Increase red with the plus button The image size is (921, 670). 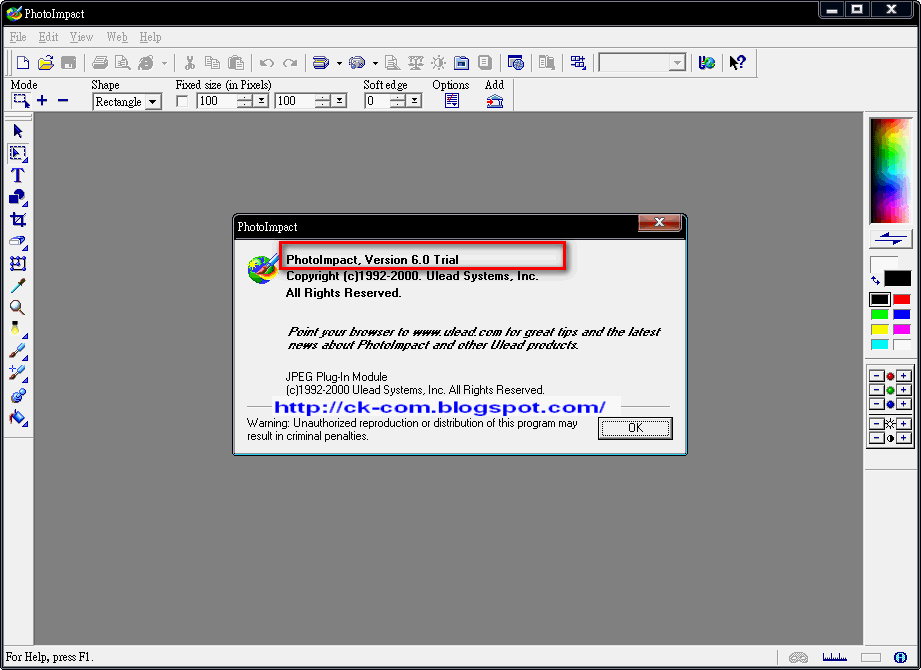904,376
